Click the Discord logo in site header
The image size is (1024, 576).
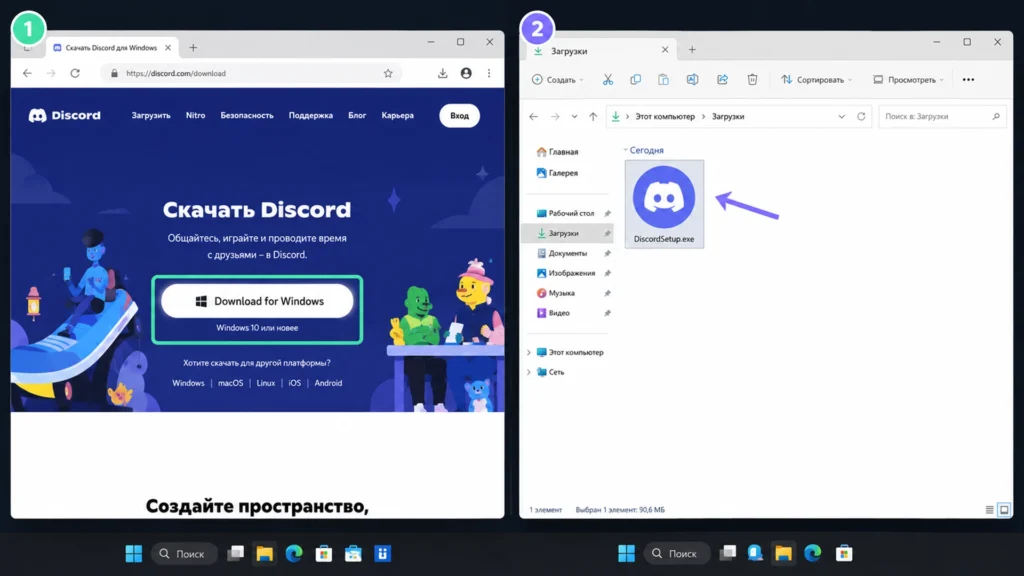click(65, 116)
